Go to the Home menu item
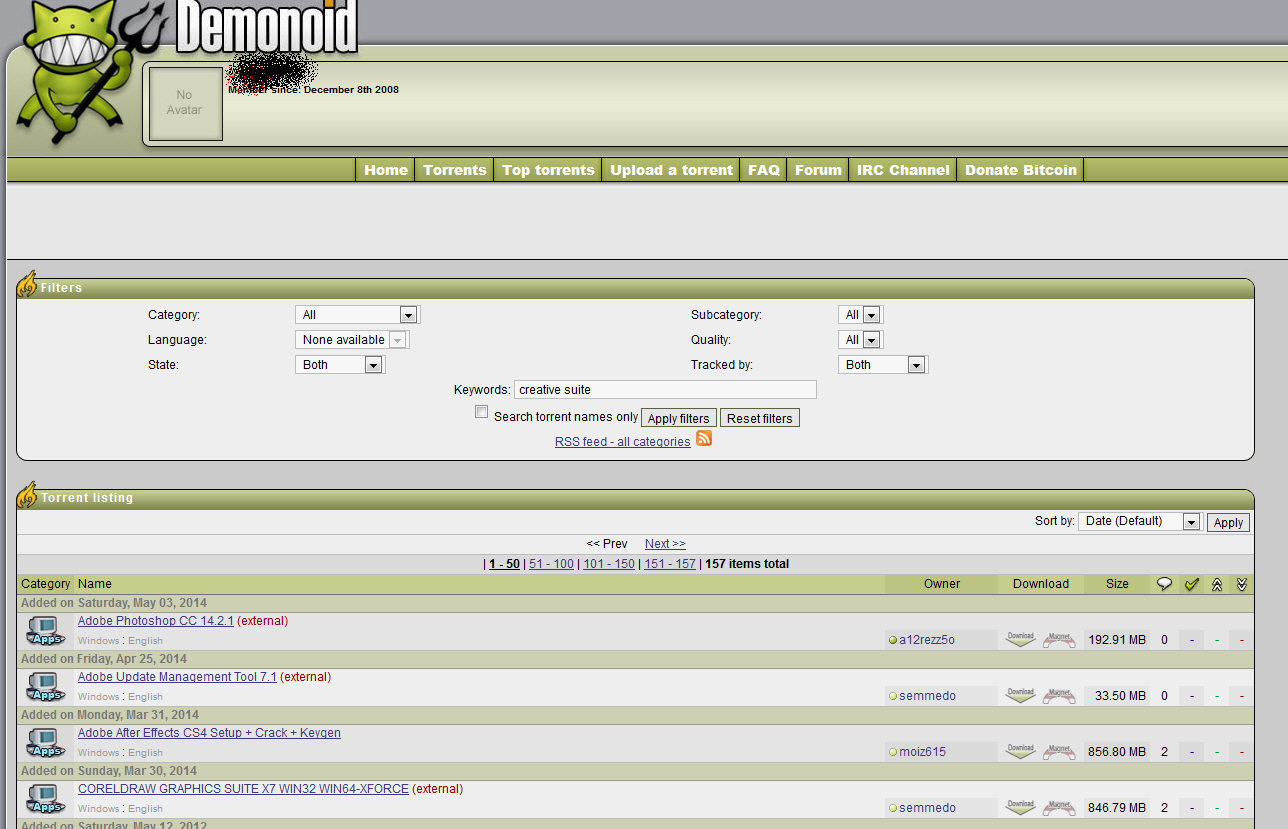The image size is (1288, 829). pos(386,170)
